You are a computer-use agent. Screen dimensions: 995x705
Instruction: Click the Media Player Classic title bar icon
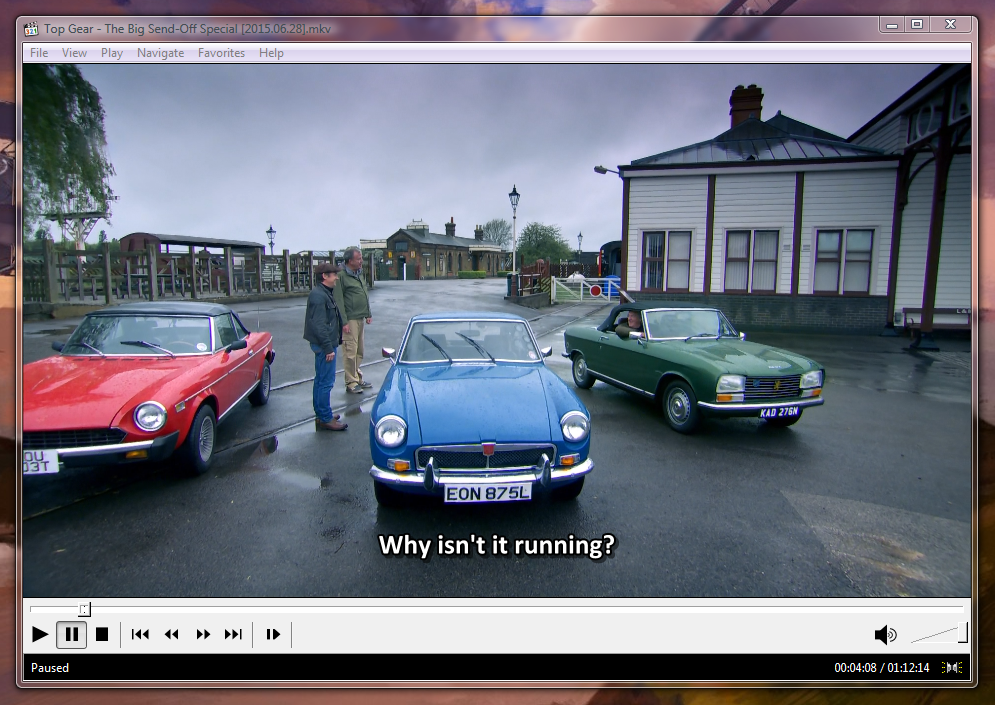coord(31,29)
